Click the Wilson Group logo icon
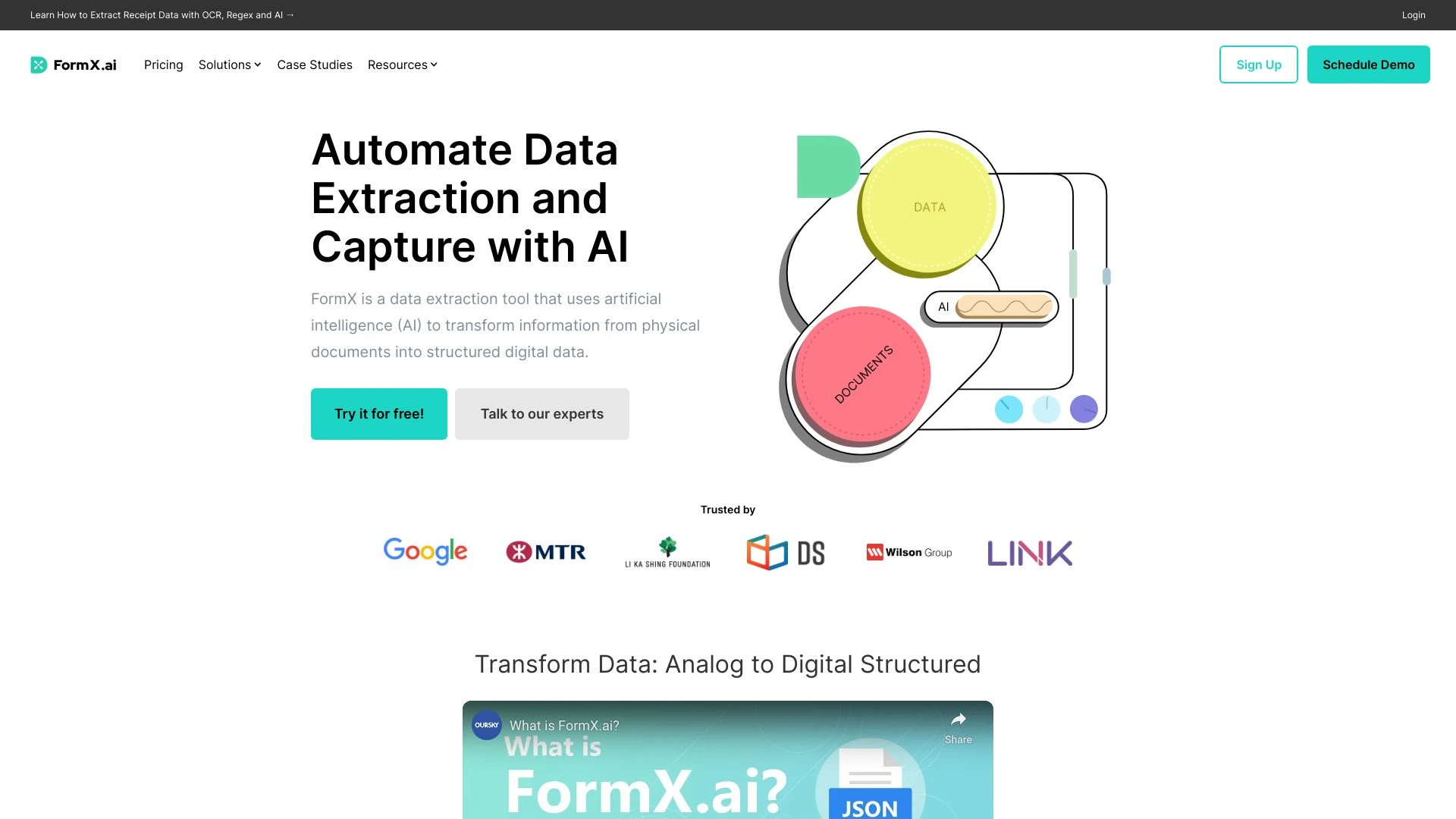Screen dimensions: 1456x819 pyautogui.click(x=873, y=552)
